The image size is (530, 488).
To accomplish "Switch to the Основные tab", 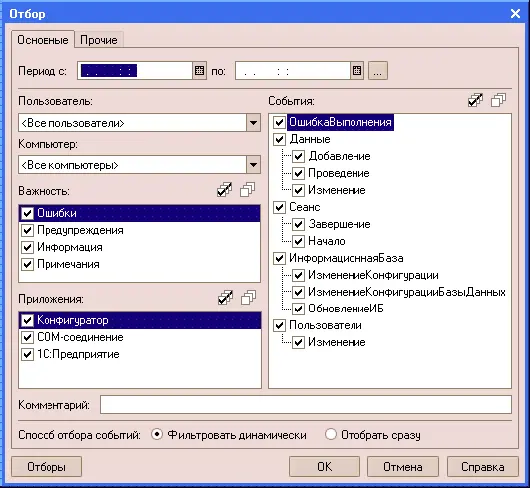I will pos(43,40).
